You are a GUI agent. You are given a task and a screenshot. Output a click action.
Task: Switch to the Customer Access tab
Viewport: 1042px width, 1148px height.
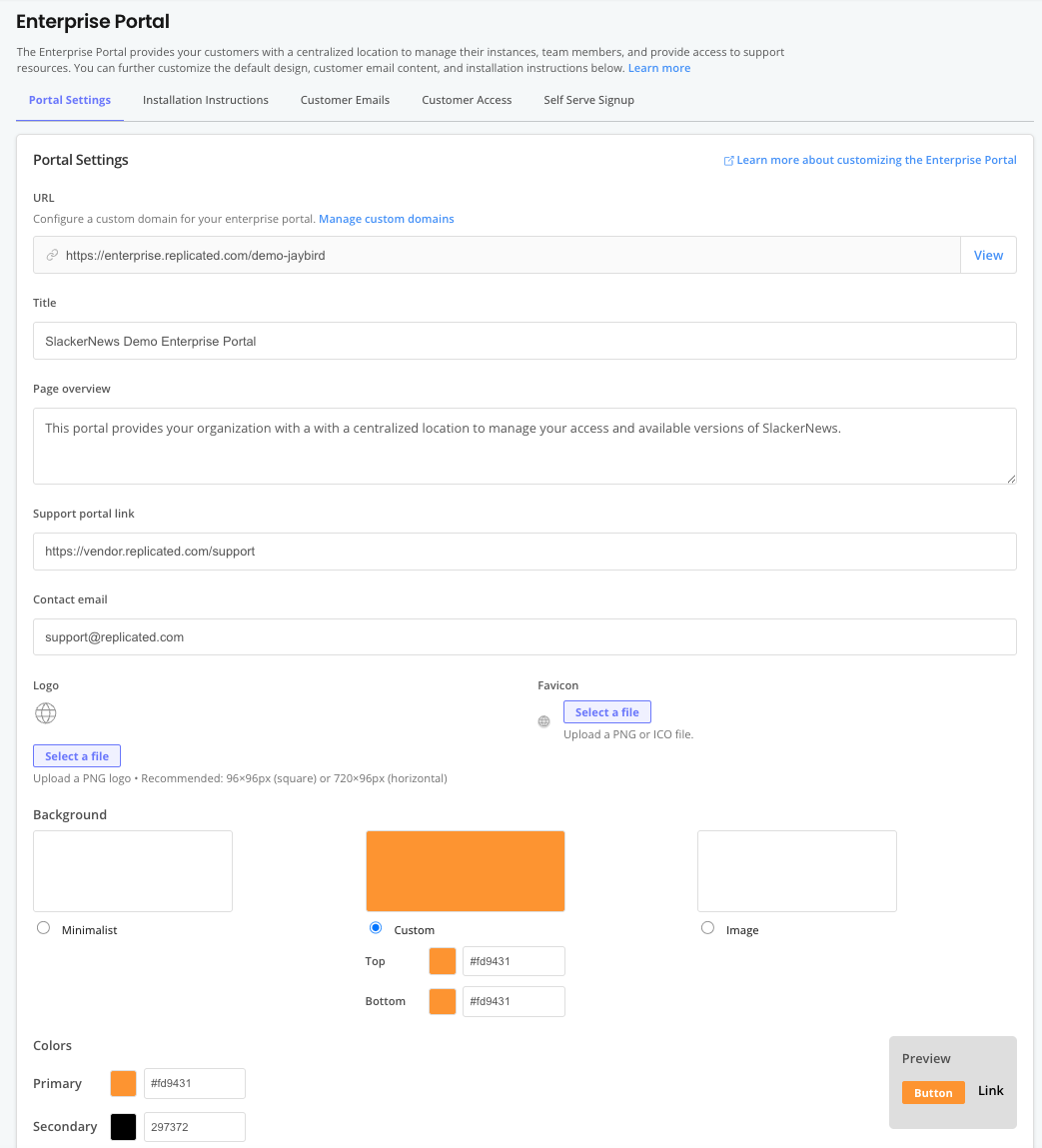(x=467, y=100)
